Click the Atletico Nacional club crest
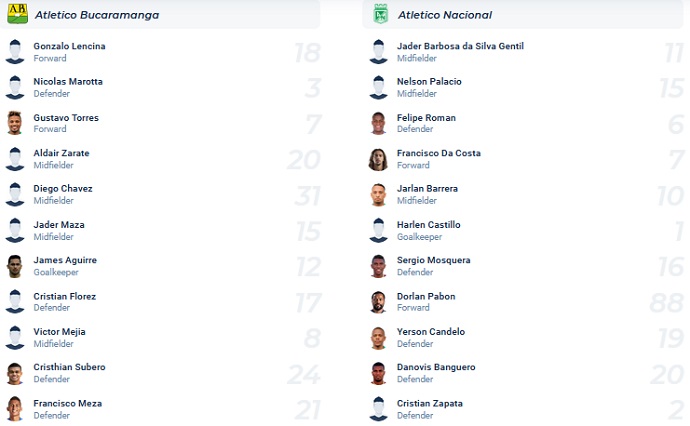This screenshot has width=690, height=426. (380, 14)
